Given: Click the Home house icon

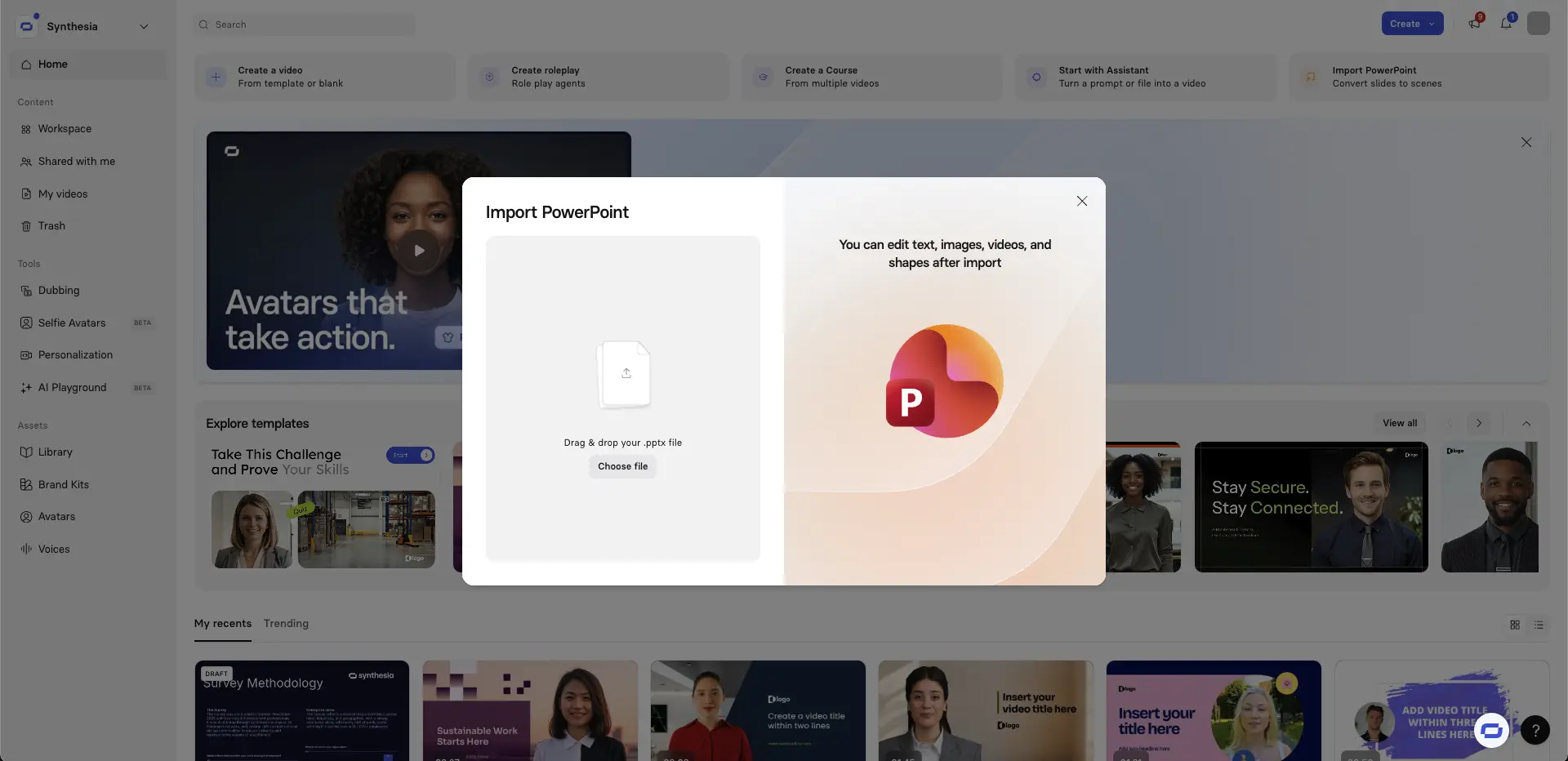Looking at the screenshot, I should [26, 65].
